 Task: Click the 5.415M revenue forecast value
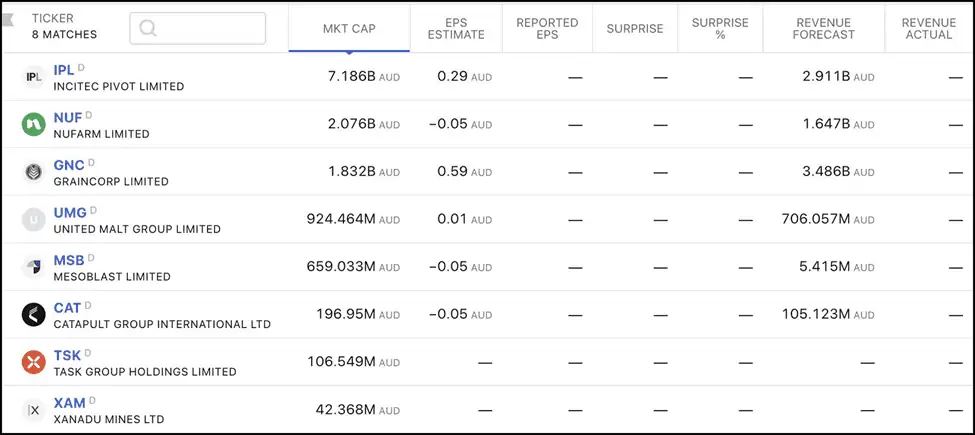[x=825, y=267]
